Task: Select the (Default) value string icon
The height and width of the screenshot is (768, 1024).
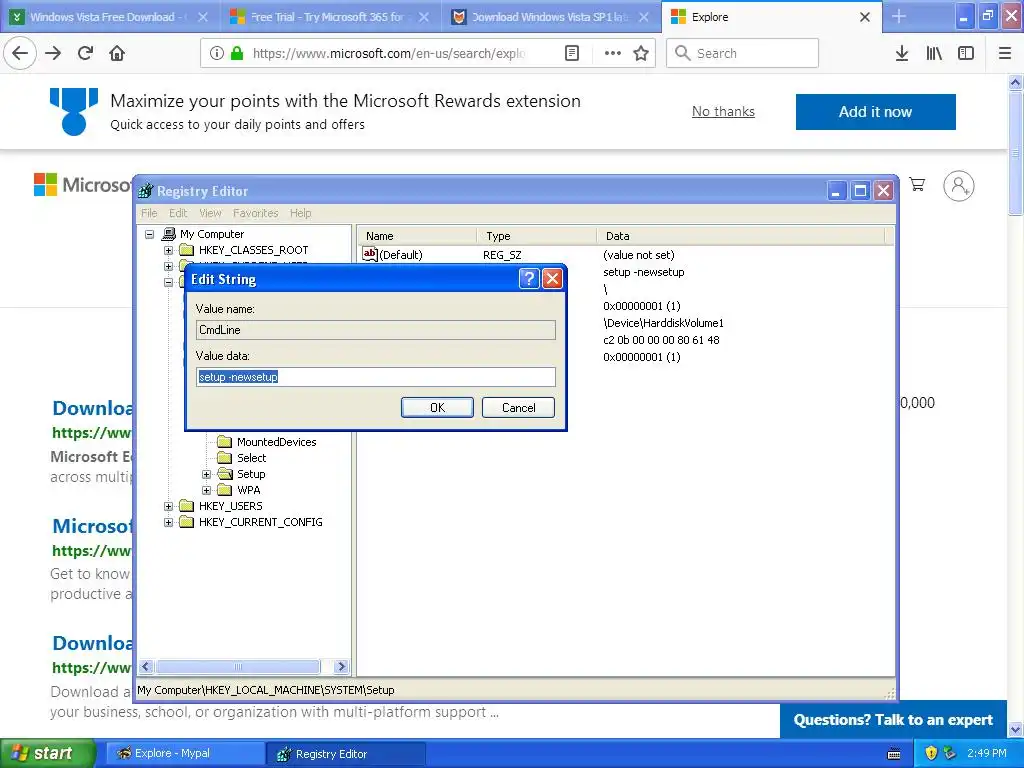Action: pyautogui.click(x=370, y=254)
